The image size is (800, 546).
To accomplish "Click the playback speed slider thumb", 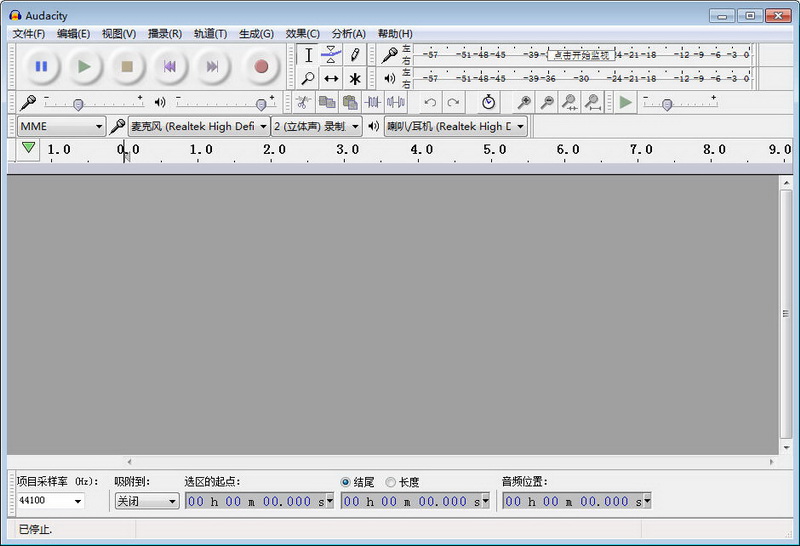I will coord(667,105).
